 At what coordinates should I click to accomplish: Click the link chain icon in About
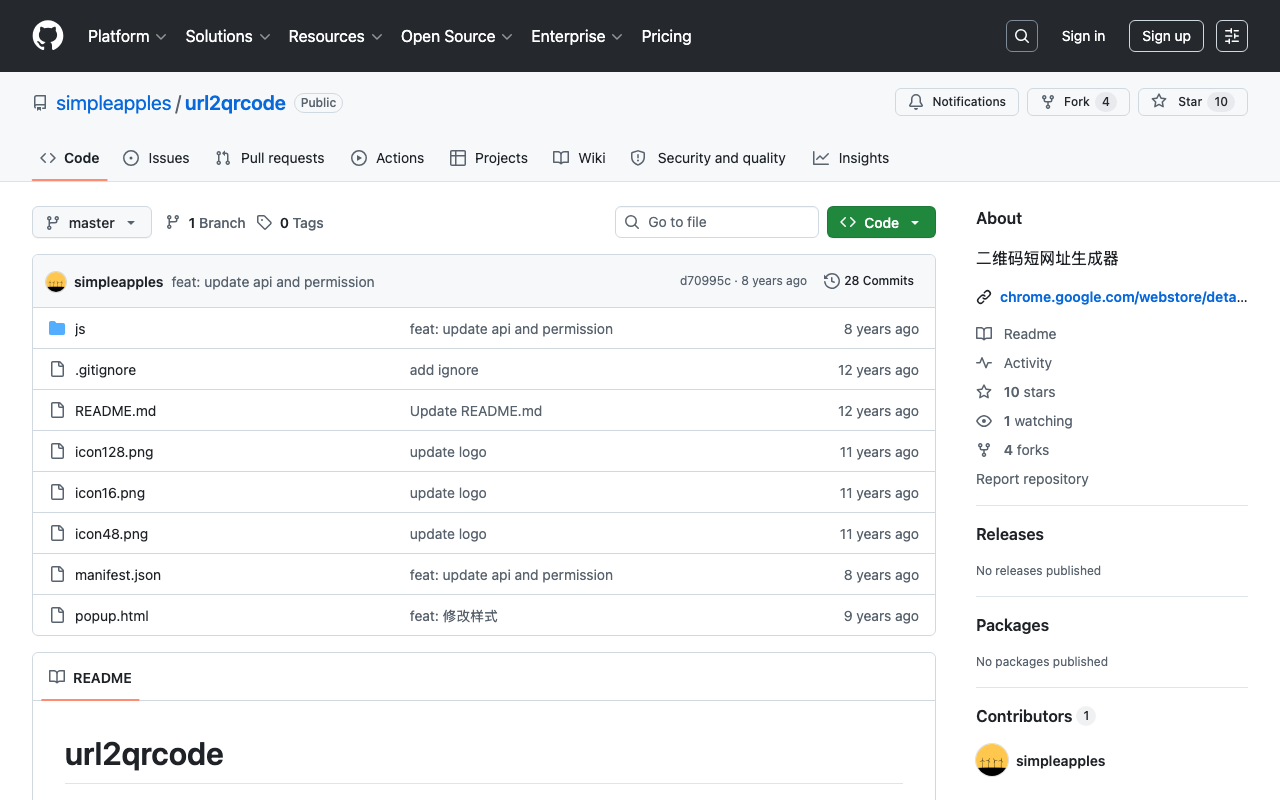tap(984, 297)
